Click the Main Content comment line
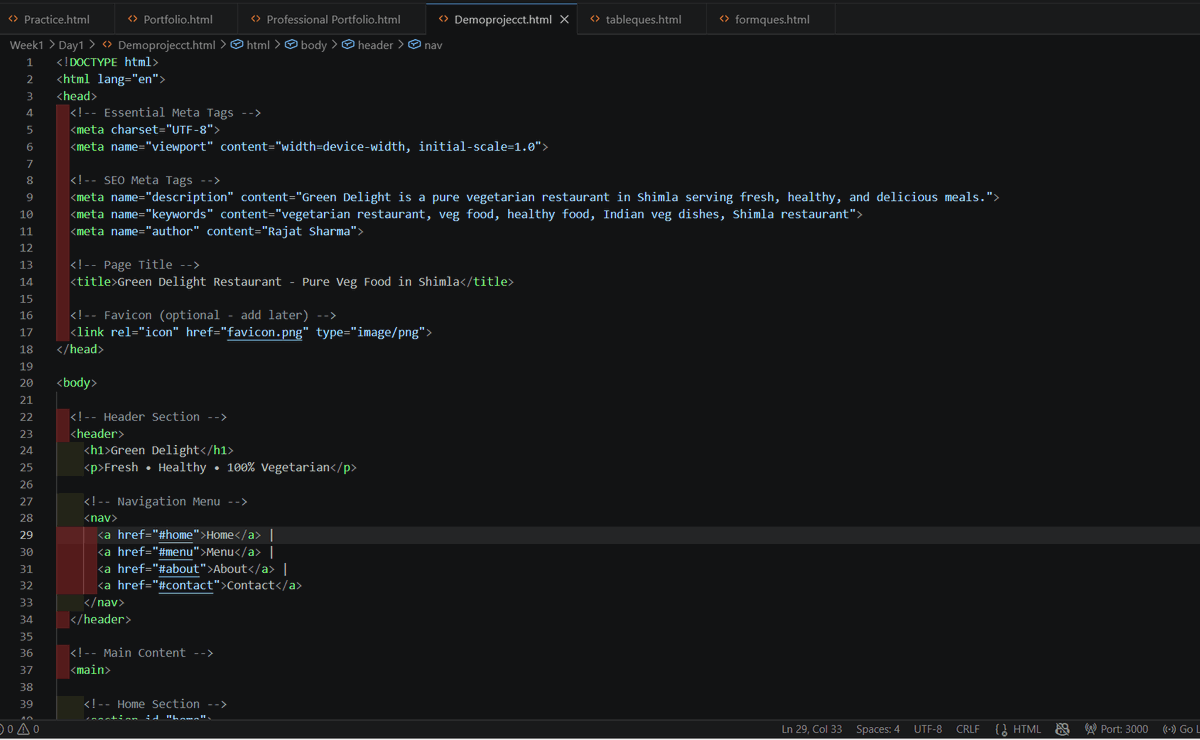This screenshot has width=1200, height=740. [x=141, y=653]
